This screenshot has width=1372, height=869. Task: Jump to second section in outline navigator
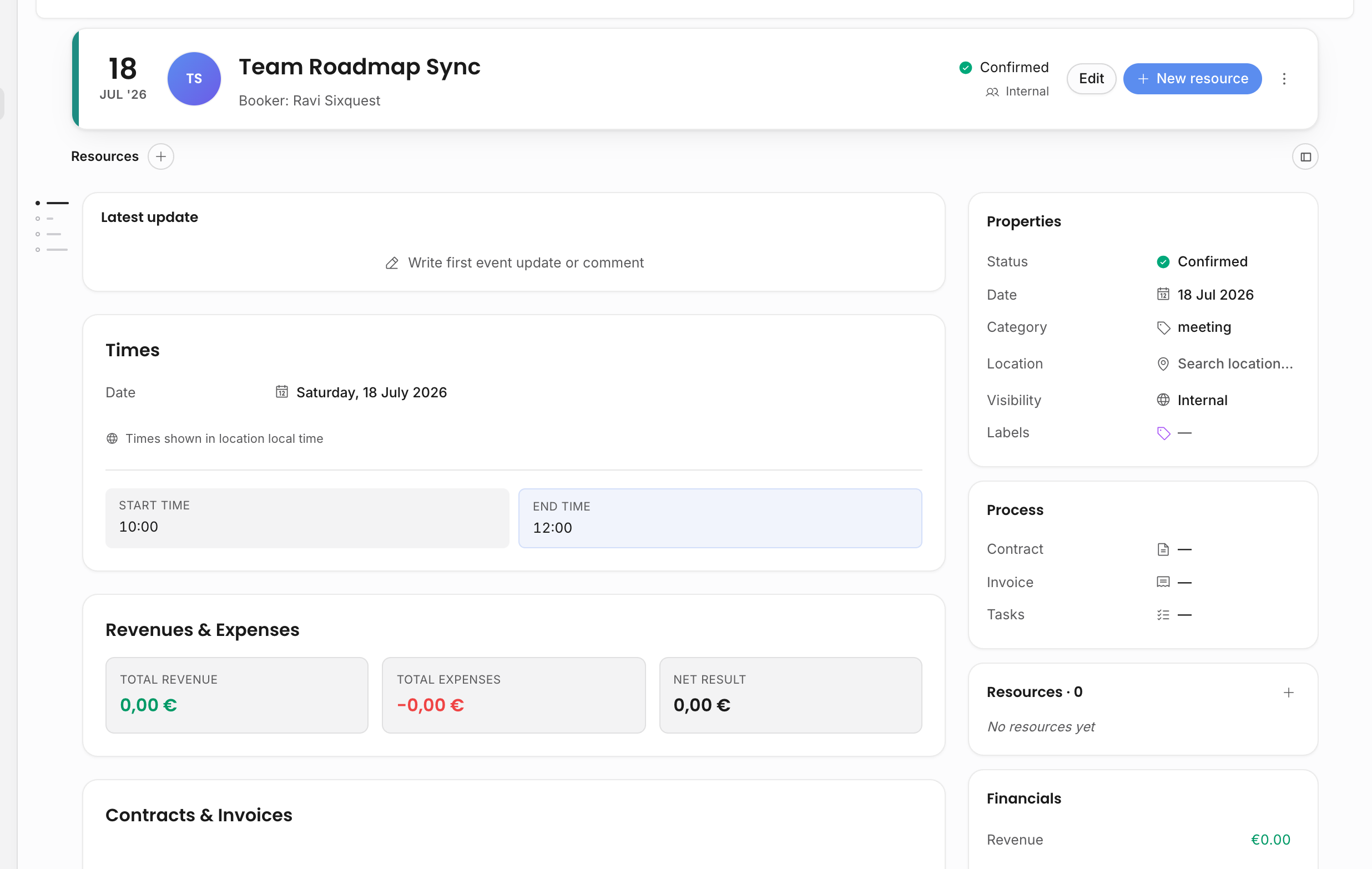click(x=44, y=219)
